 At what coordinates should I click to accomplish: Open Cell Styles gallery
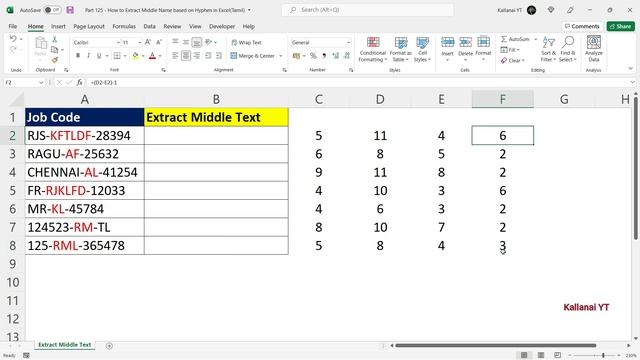(x=422, y=49)
